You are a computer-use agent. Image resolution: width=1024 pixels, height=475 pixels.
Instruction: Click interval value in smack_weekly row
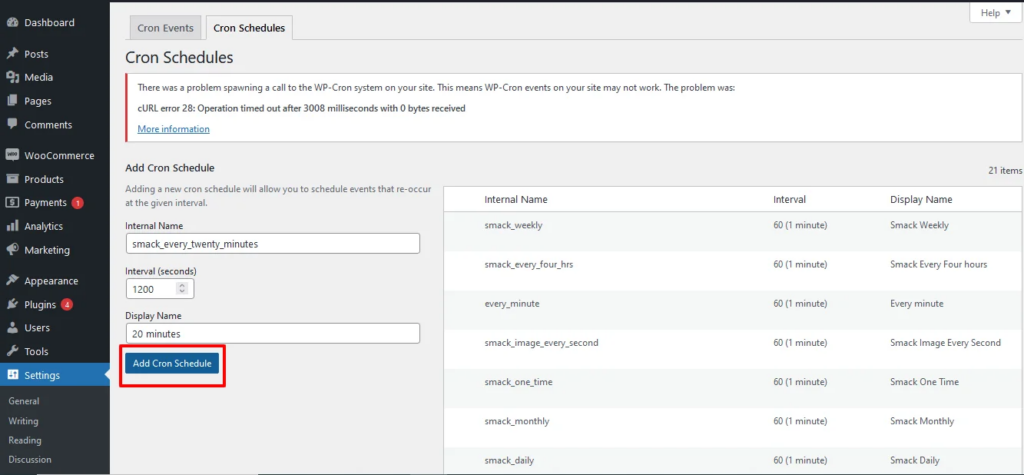tap(800, 225)
